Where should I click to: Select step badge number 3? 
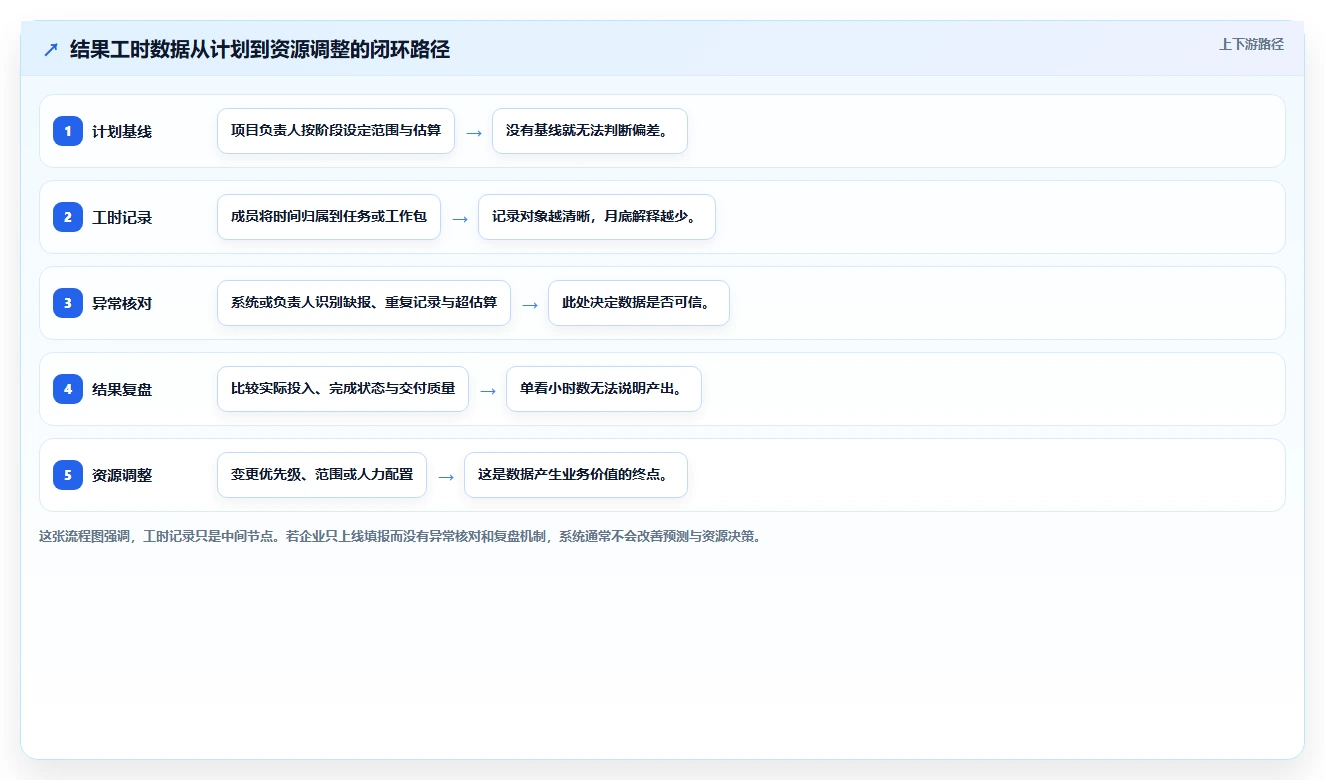pos(68,303)
